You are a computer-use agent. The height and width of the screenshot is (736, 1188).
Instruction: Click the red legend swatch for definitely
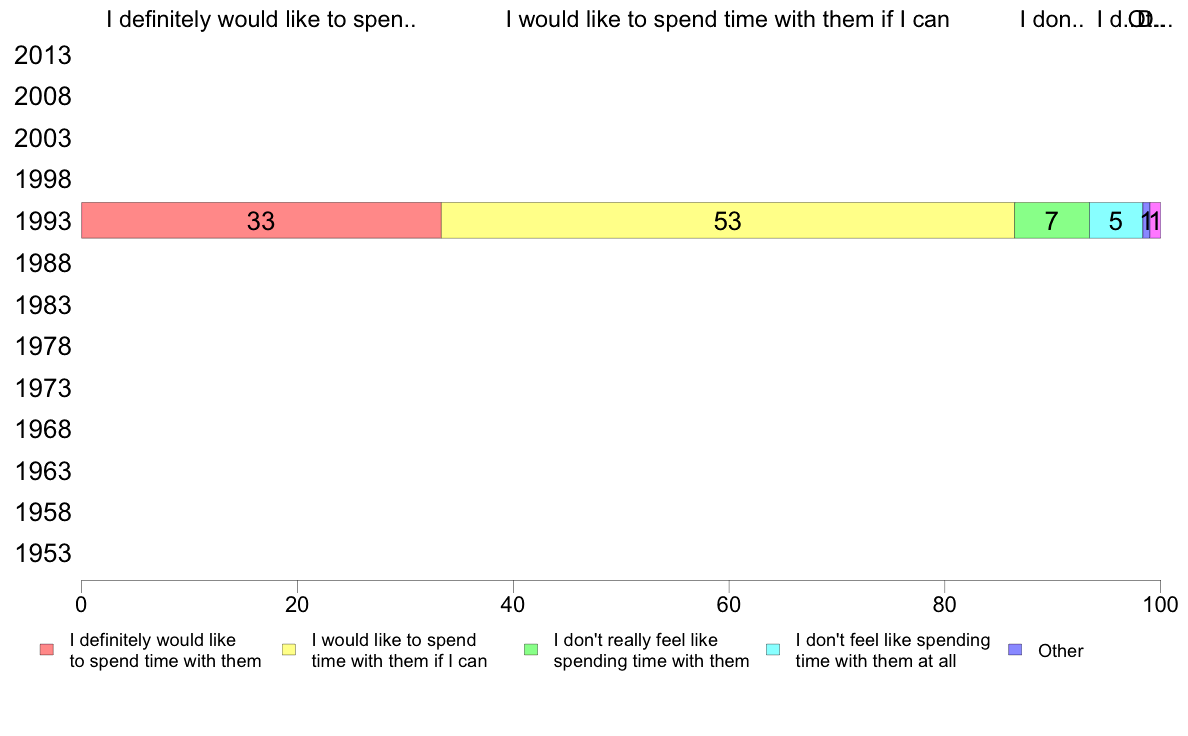[47, 650]
